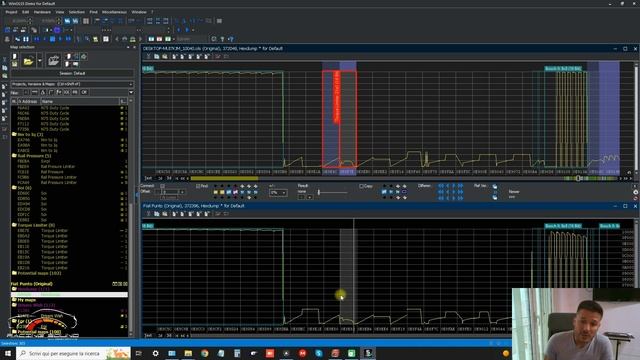Open the Find menu
The image size is (640, 360).
point(93,12)
